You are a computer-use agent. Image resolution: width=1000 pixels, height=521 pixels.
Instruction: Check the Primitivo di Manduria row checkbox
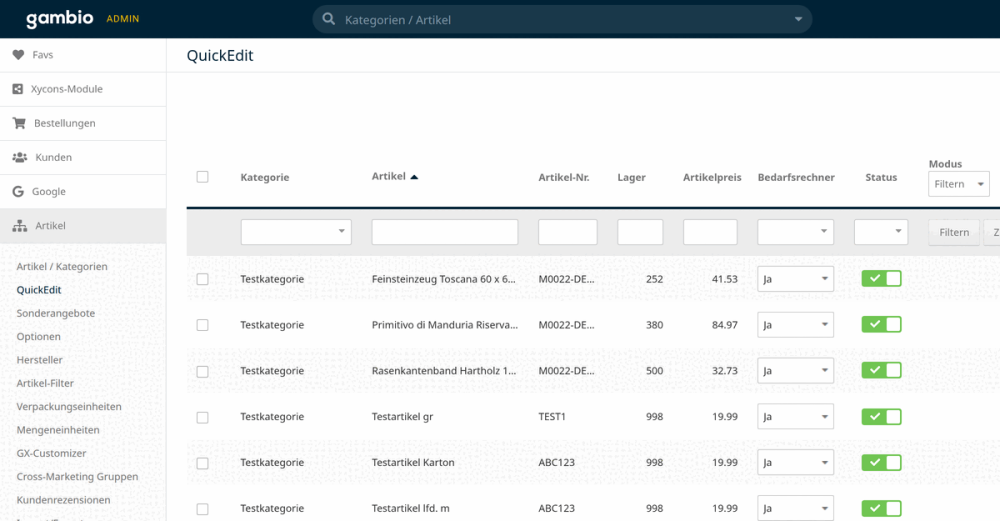202,325
